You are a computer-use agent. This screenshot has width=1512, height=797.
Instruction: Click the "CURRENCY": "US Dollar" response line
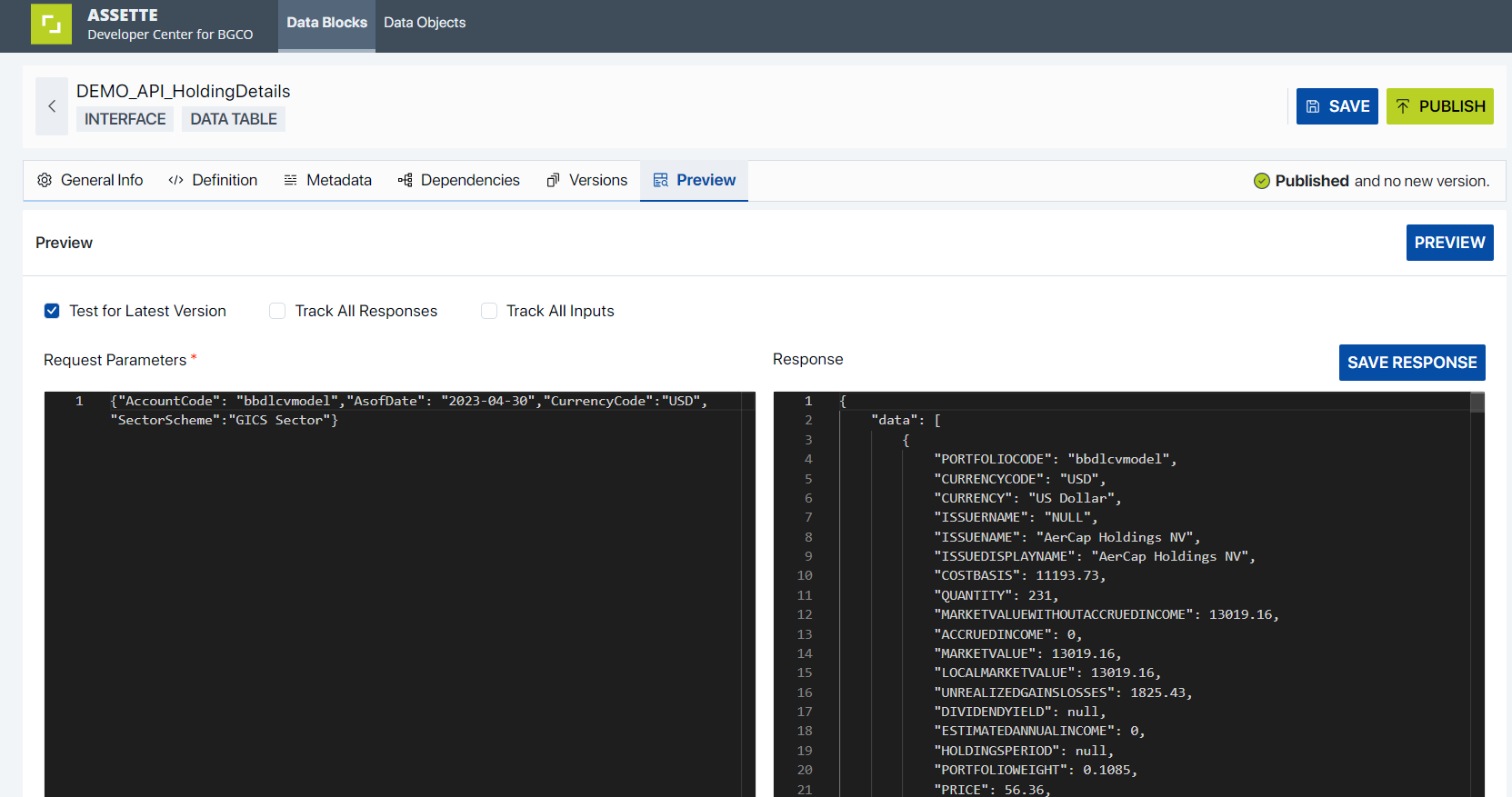point(1027,498)
